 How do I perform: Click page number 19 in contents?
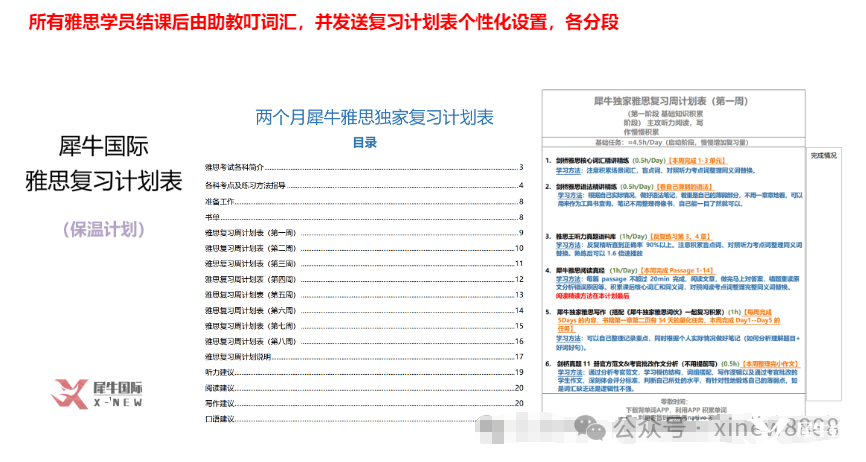point(519,373)
